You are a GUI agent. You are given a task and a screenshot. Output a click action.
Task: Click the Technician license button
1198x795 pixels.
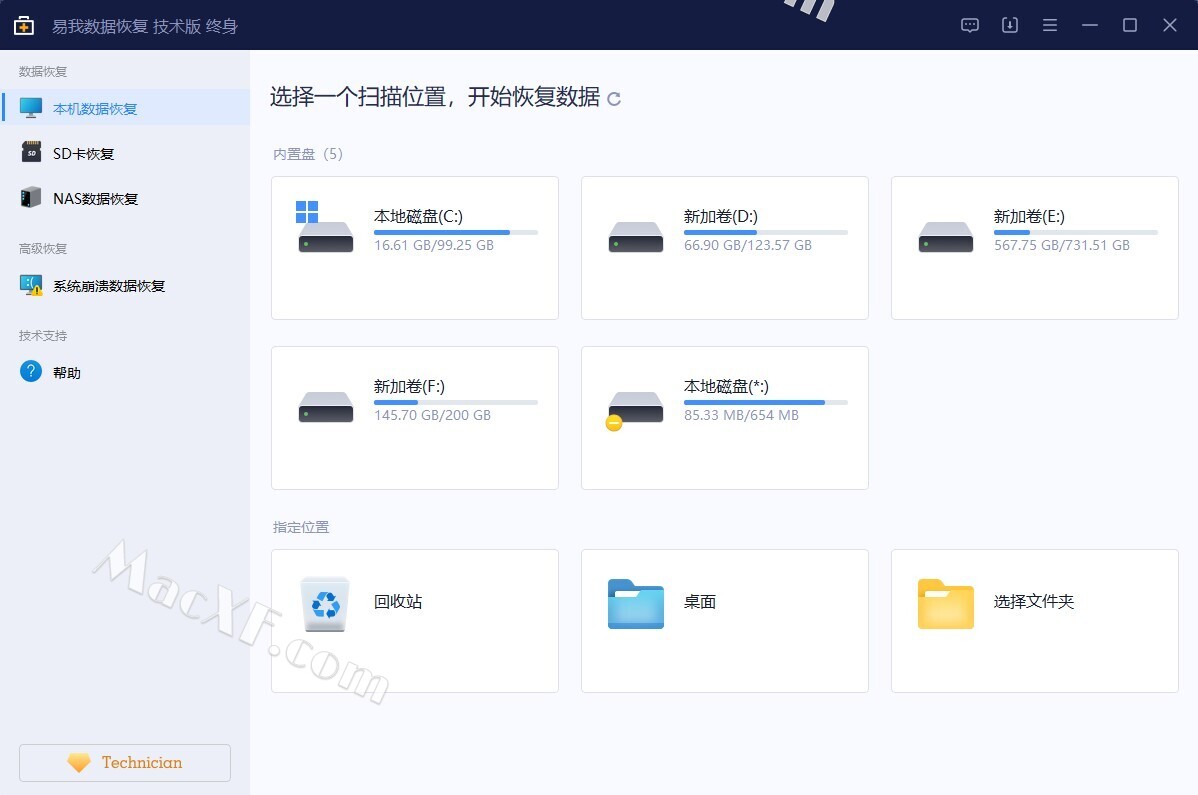[125, 762]
